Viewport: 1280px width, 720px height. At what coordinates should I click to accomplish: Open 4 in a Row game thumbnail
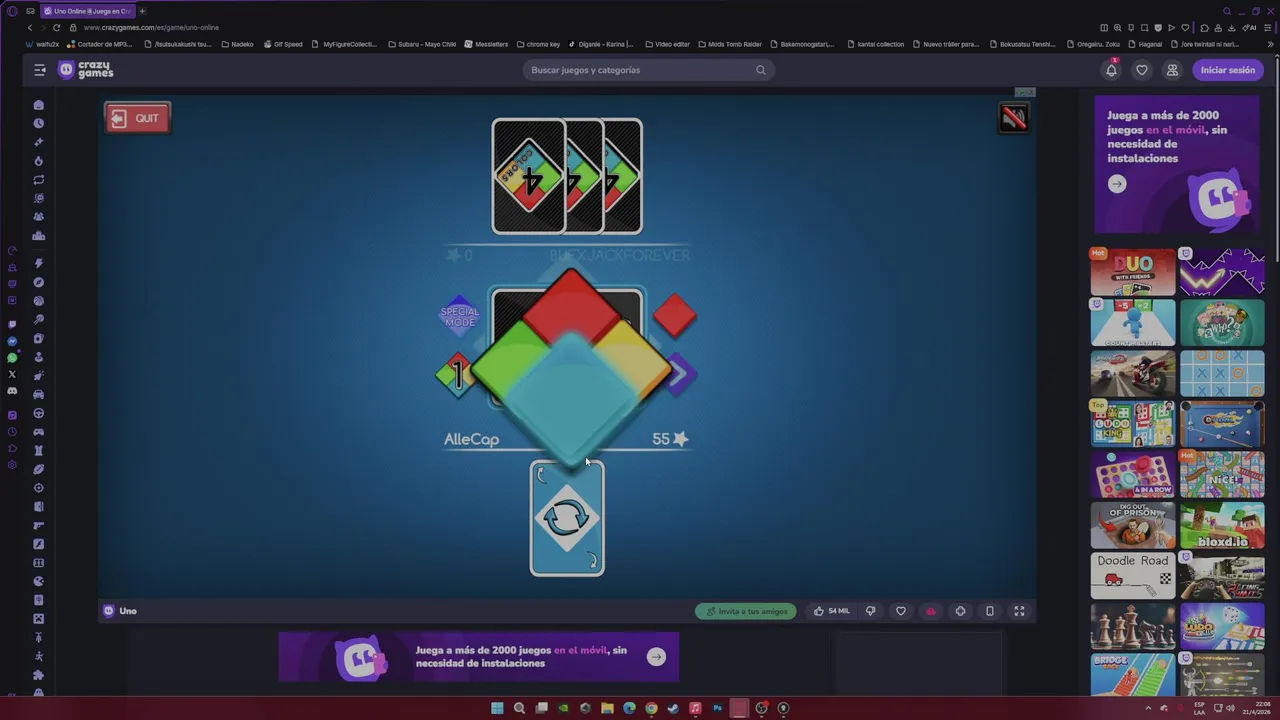1133,474
